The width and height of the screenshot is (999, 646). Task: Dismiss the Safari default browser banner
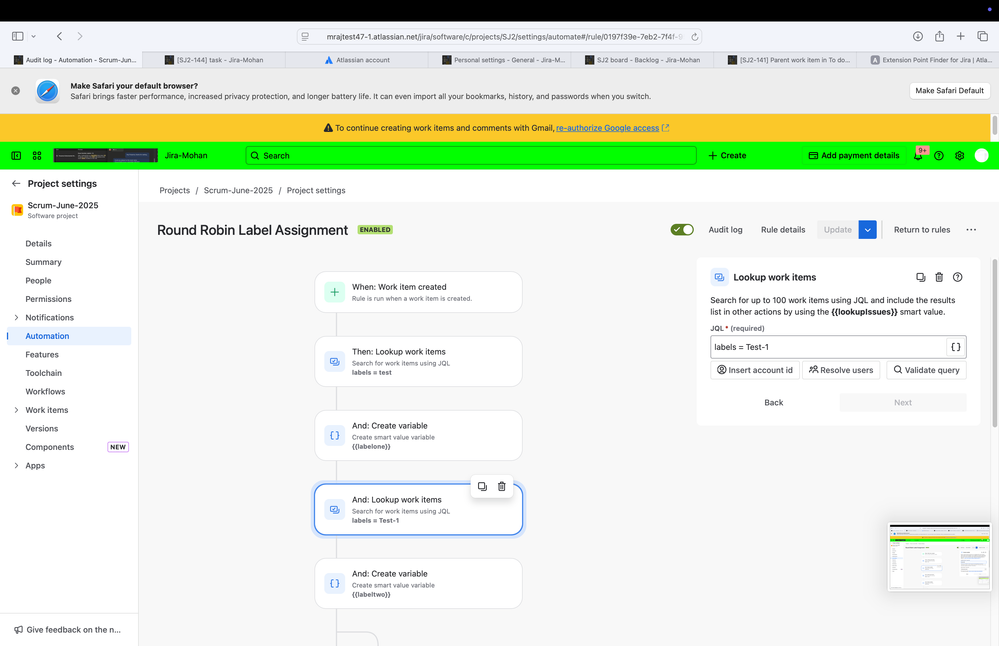pos(15,90)
